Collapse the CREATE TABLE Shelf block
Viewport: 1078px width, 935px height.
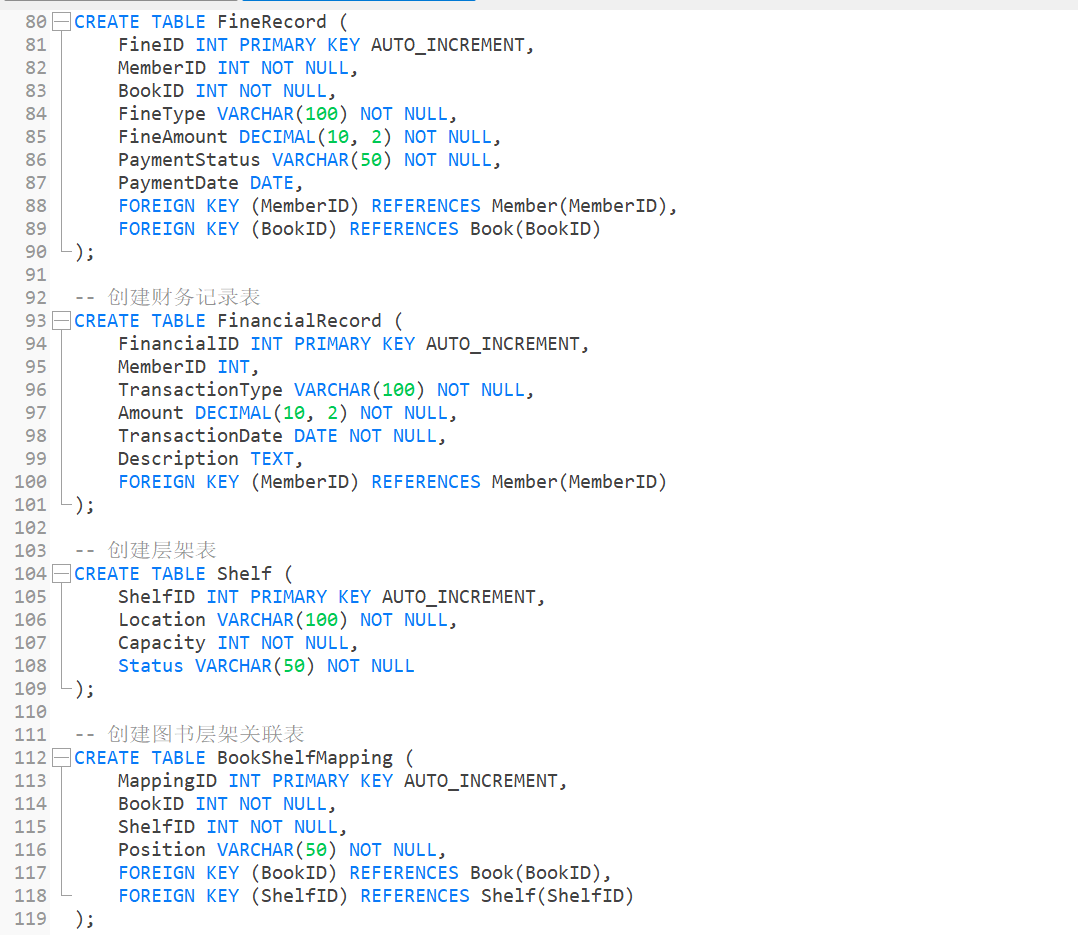coord(62,573)
